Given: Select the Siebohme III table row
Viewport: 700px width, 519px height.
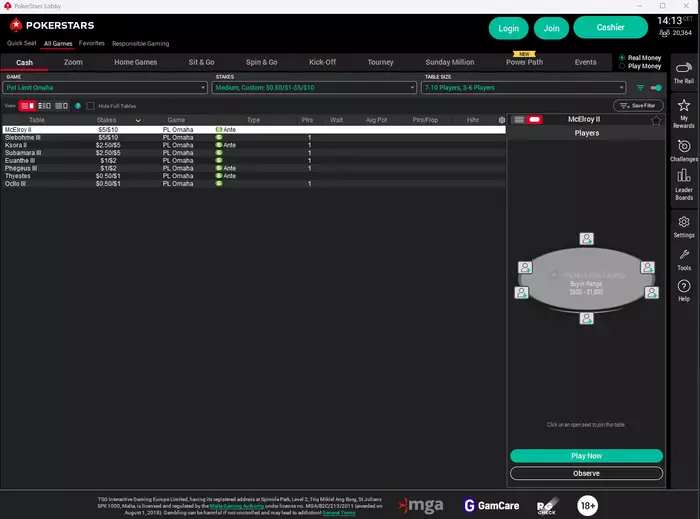Looking at the screenshot, I should point(254,137).
